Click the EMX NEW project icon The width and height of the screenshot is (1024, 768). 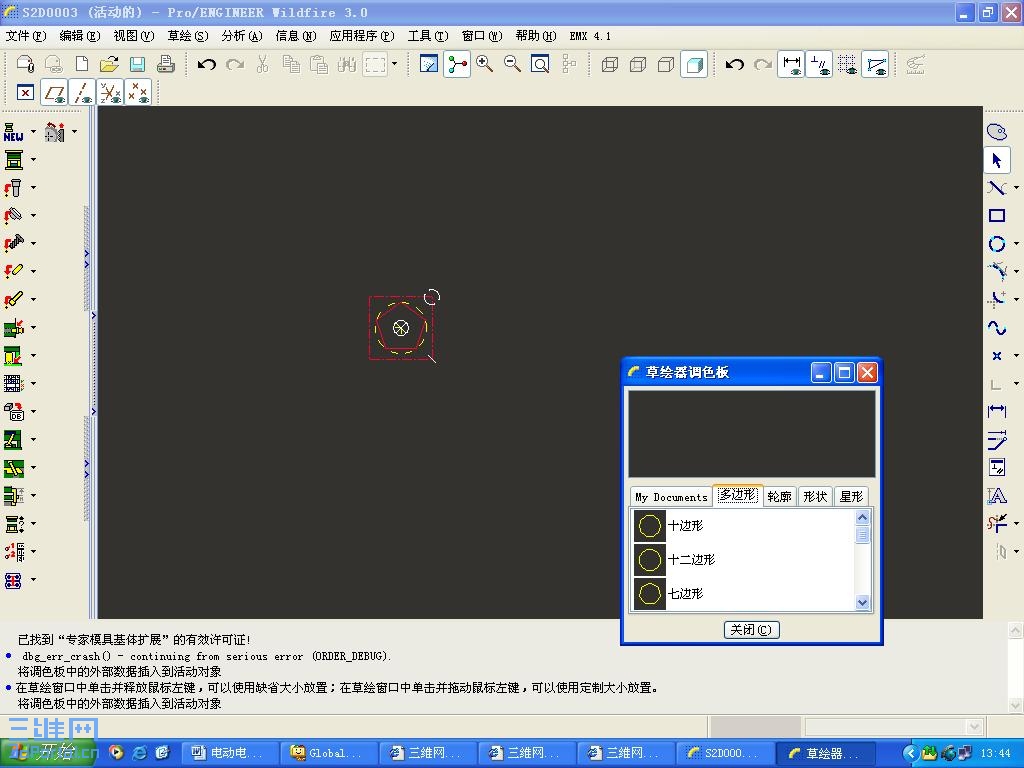click(14, 132)
